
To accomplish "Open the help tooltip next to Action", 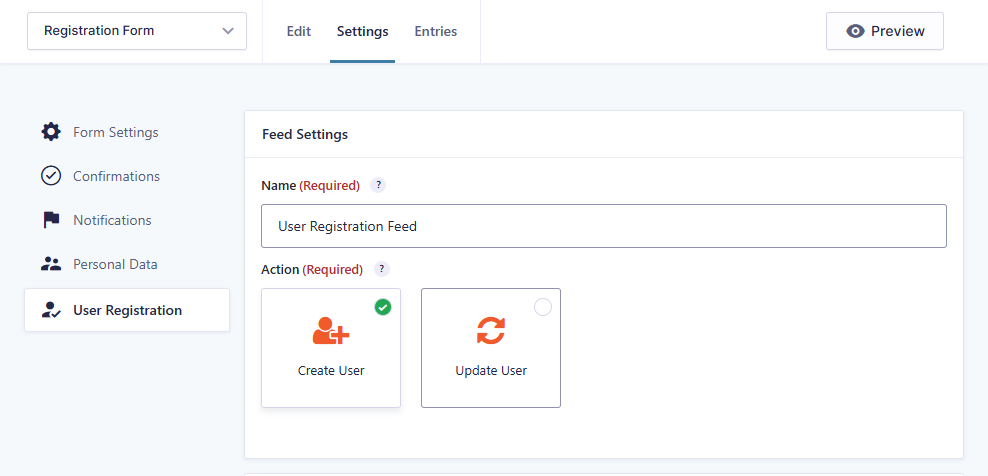I will point(382,269).
